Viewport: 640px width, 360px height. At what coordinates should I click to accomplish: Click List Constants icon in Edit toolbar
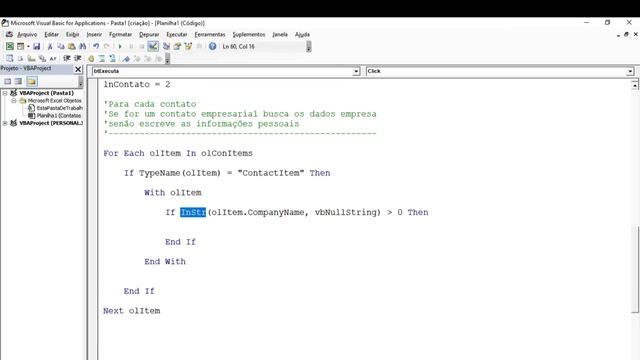click(x=20, y=59)
